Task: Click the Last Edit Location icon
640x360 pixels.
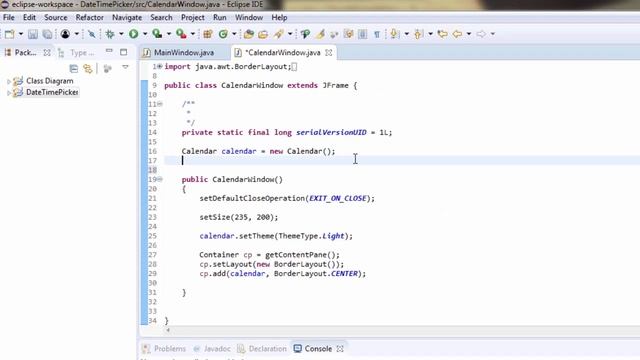Action: point(442,34)
